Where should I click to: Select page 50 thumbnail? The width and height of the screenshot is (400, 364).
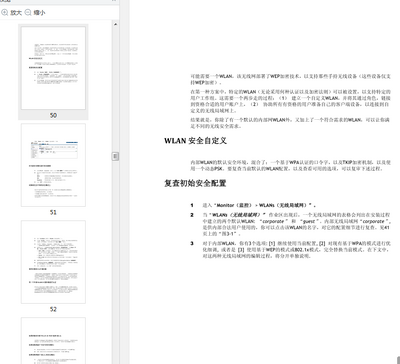tap(53, 68)
